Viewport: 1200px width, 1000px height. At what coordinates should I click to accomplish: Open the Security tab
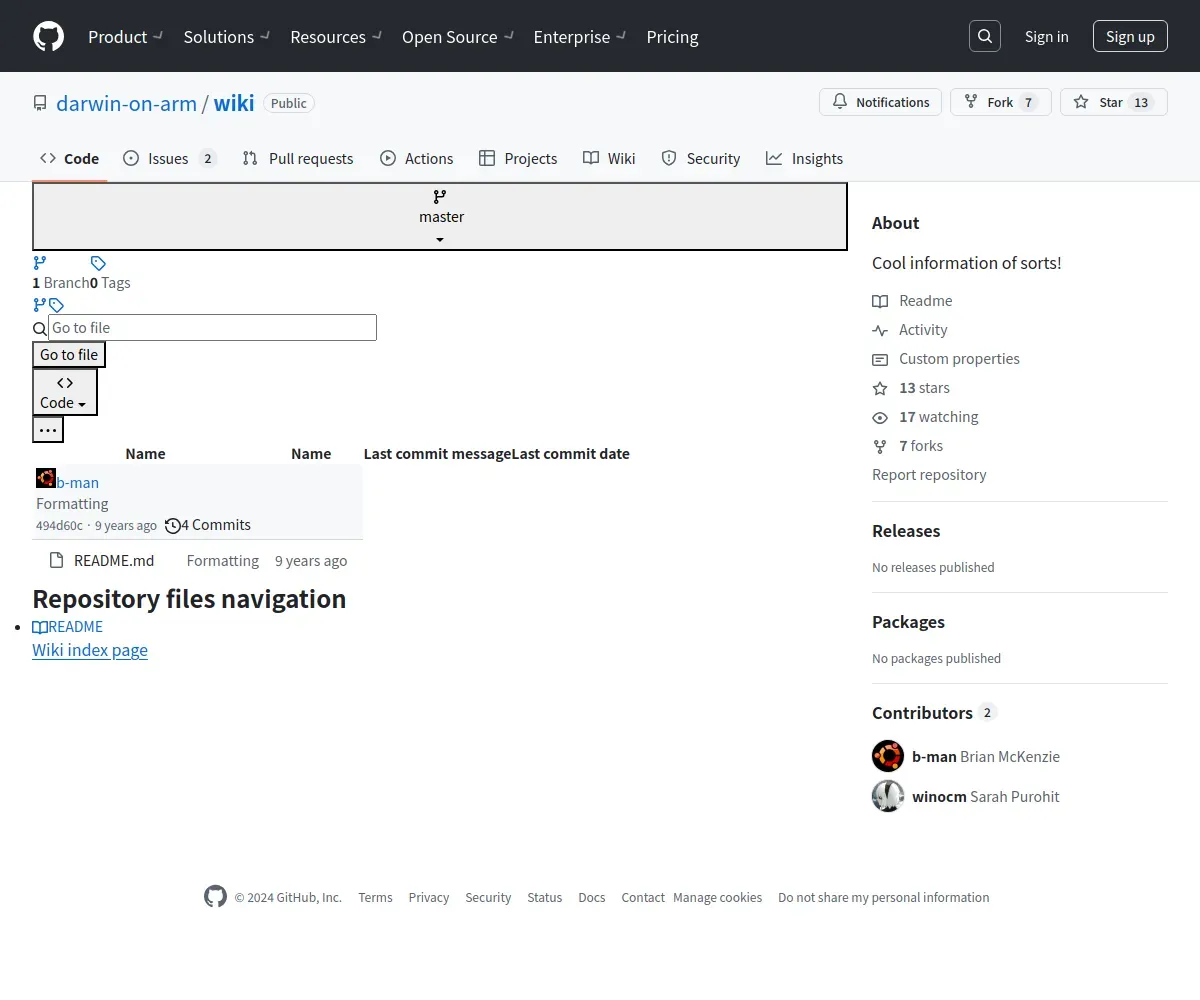tap(700, 158)
